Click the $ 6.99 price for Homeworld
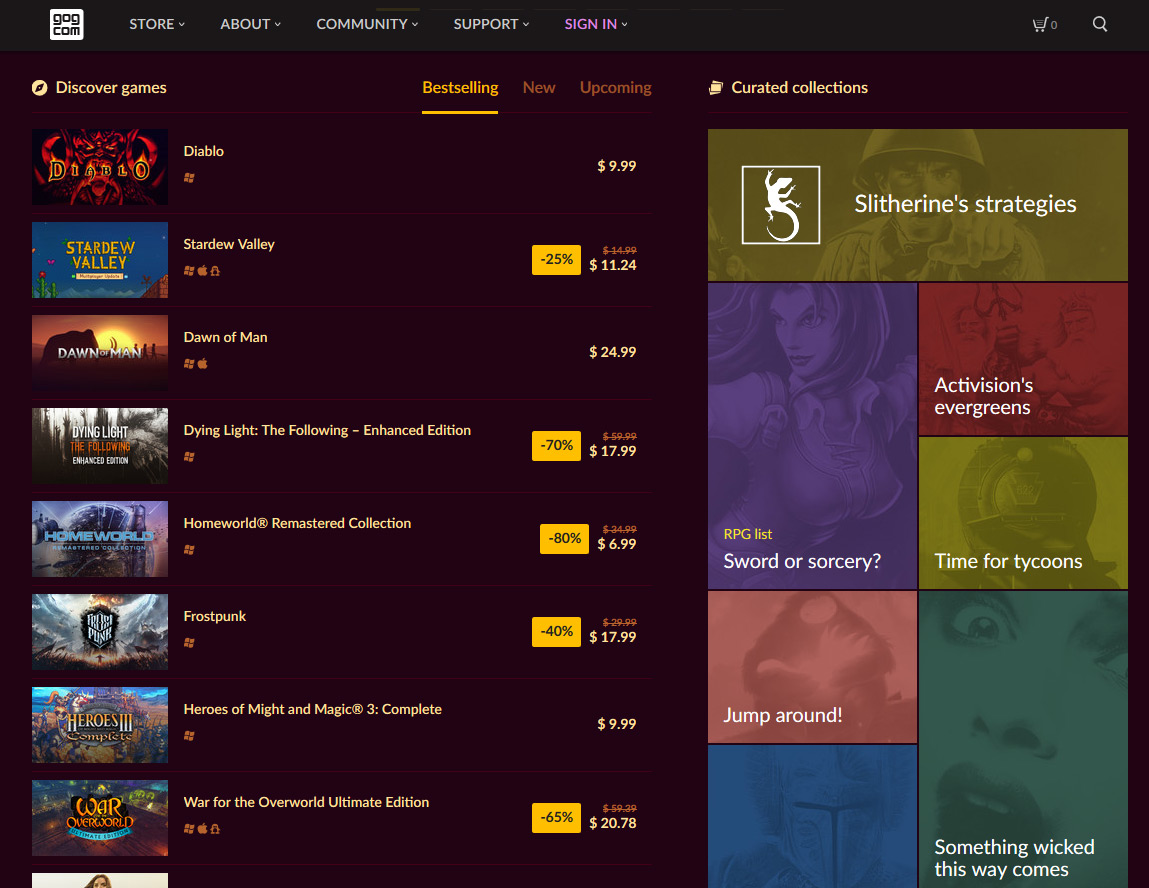Viewport: 1149px width, 888px height. [x=616, y=544]
